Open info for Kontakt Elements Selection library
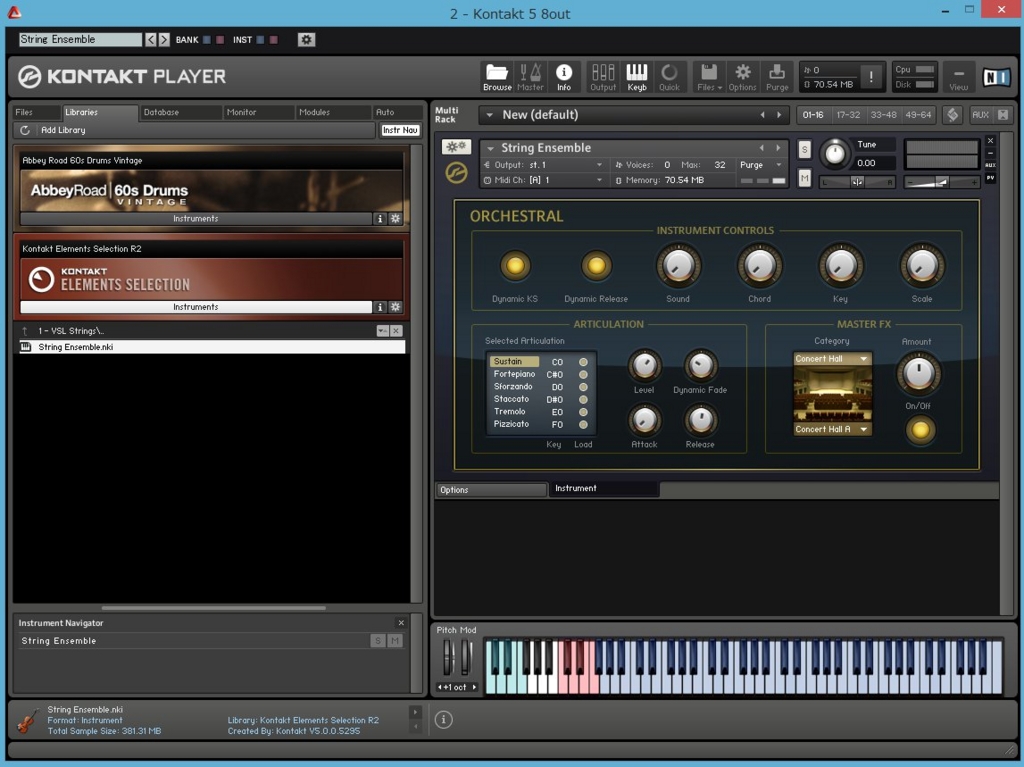 coord(380,307)
